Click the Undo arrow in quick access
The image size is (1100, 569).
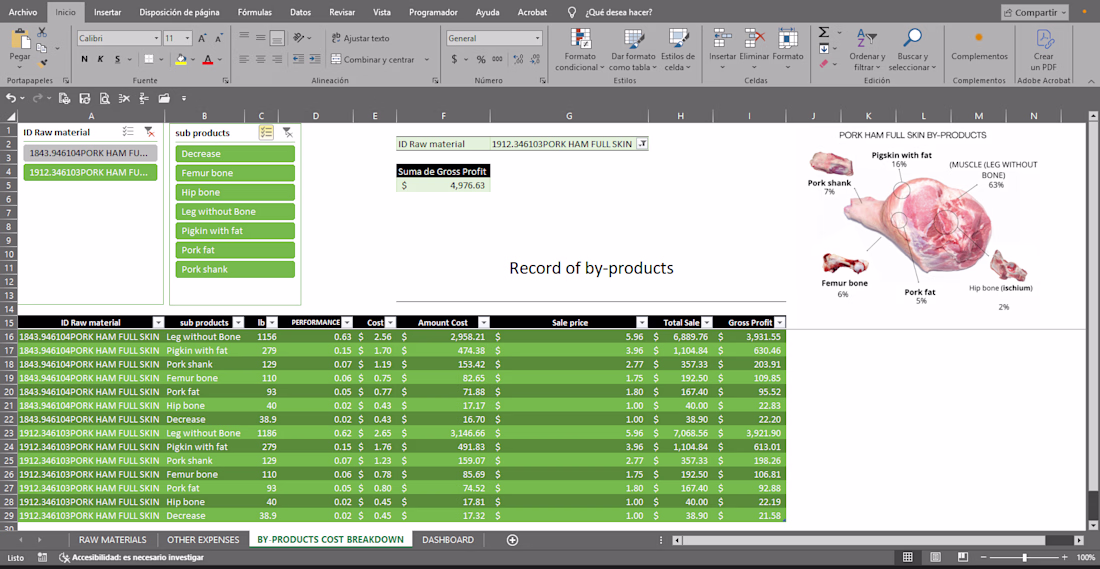11,98
